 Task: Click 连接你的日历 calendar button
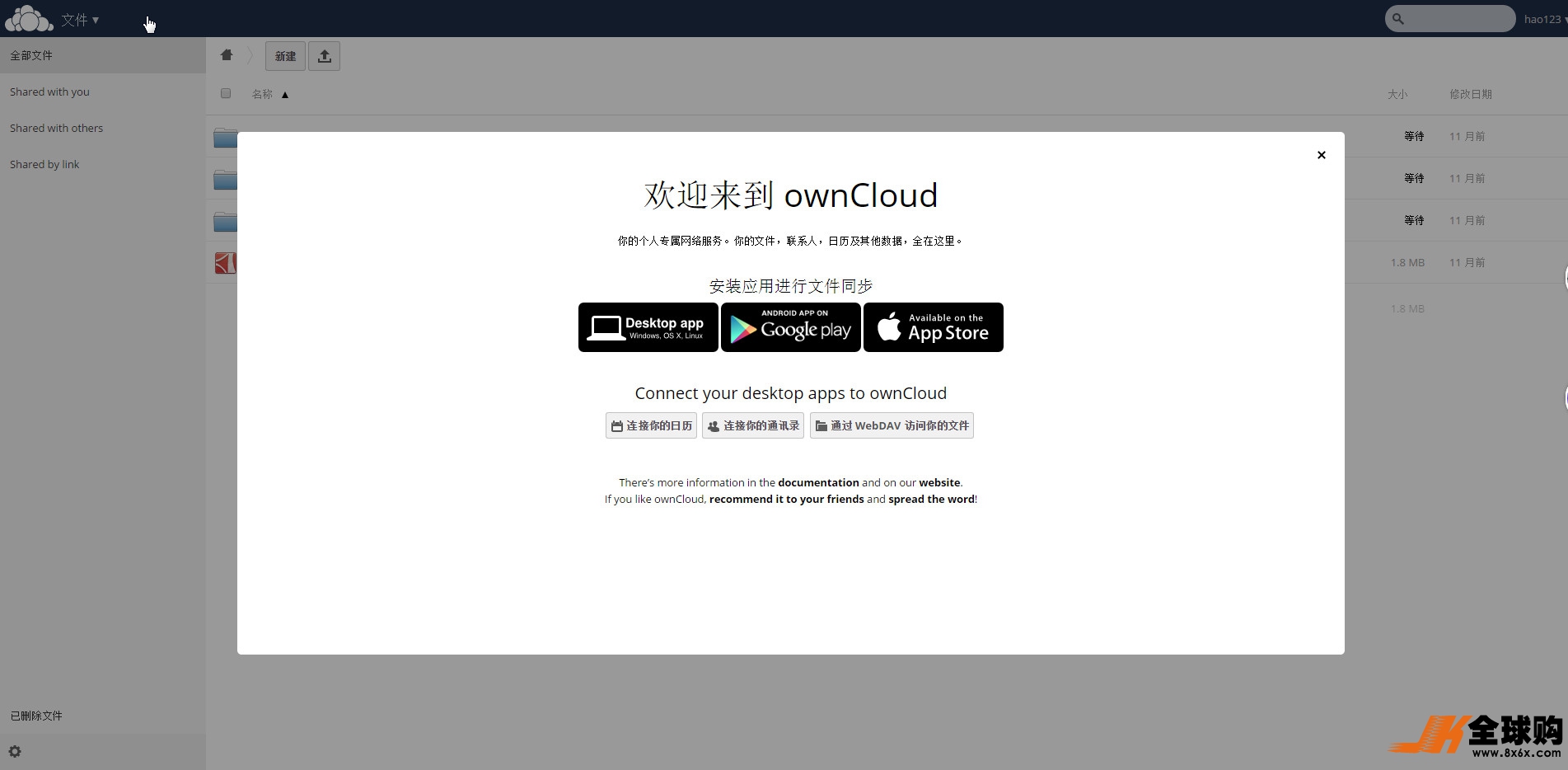coord(651,425)
